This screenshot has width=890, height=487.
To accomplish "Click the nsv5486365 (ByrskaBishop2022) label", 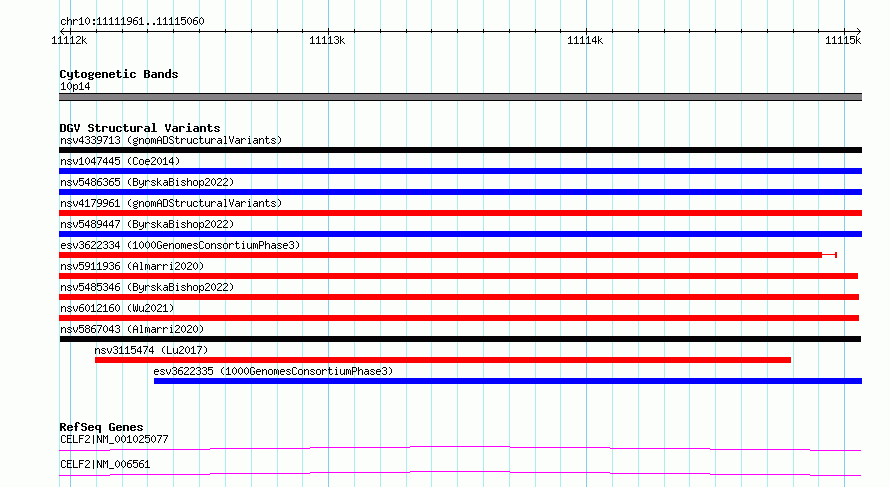I will click(x=147, y=182).
